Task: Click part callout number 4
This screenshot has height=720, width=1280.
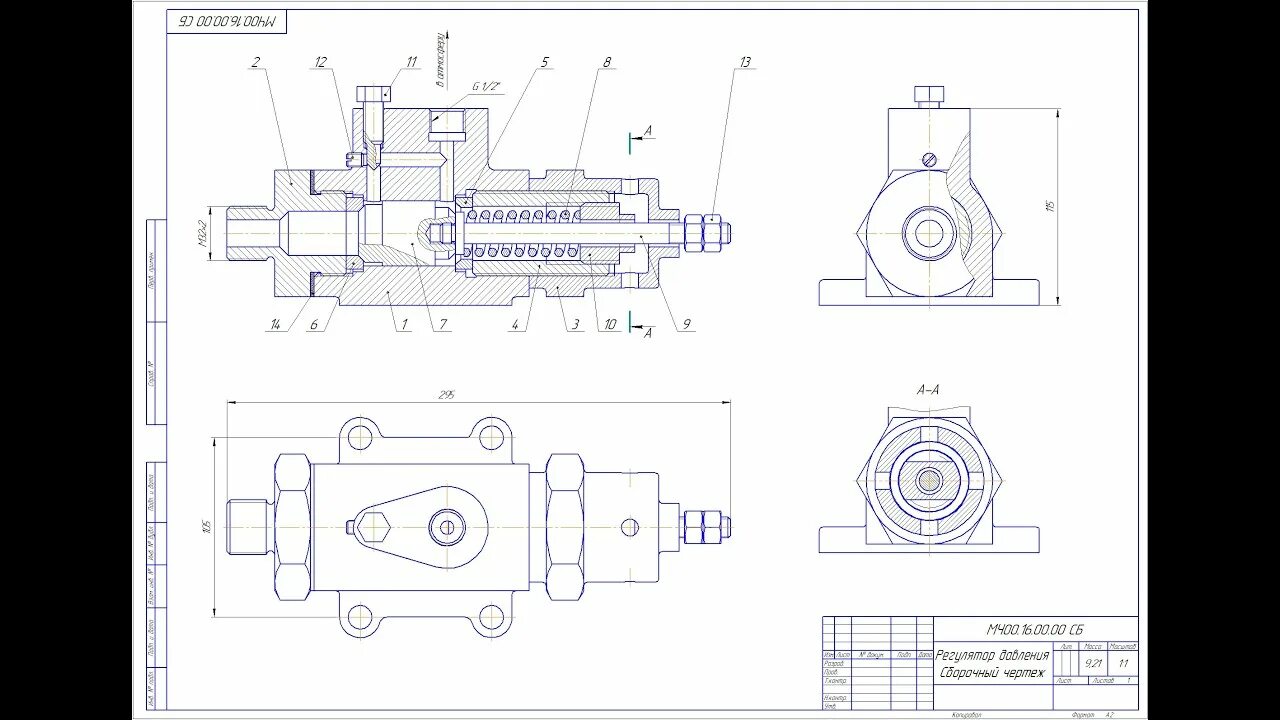Action: (515, 324)
